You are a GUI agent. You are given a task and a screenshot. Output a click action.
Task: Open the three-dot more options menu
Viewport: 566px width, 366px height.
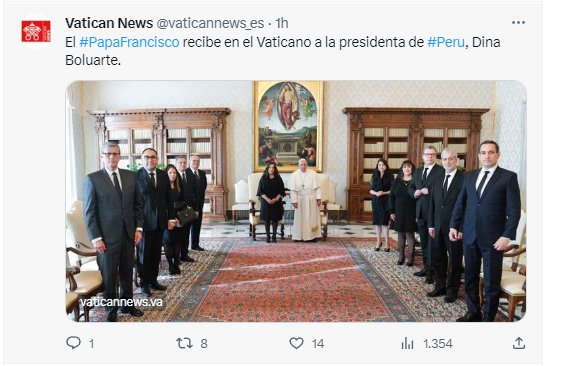(518, 23)
